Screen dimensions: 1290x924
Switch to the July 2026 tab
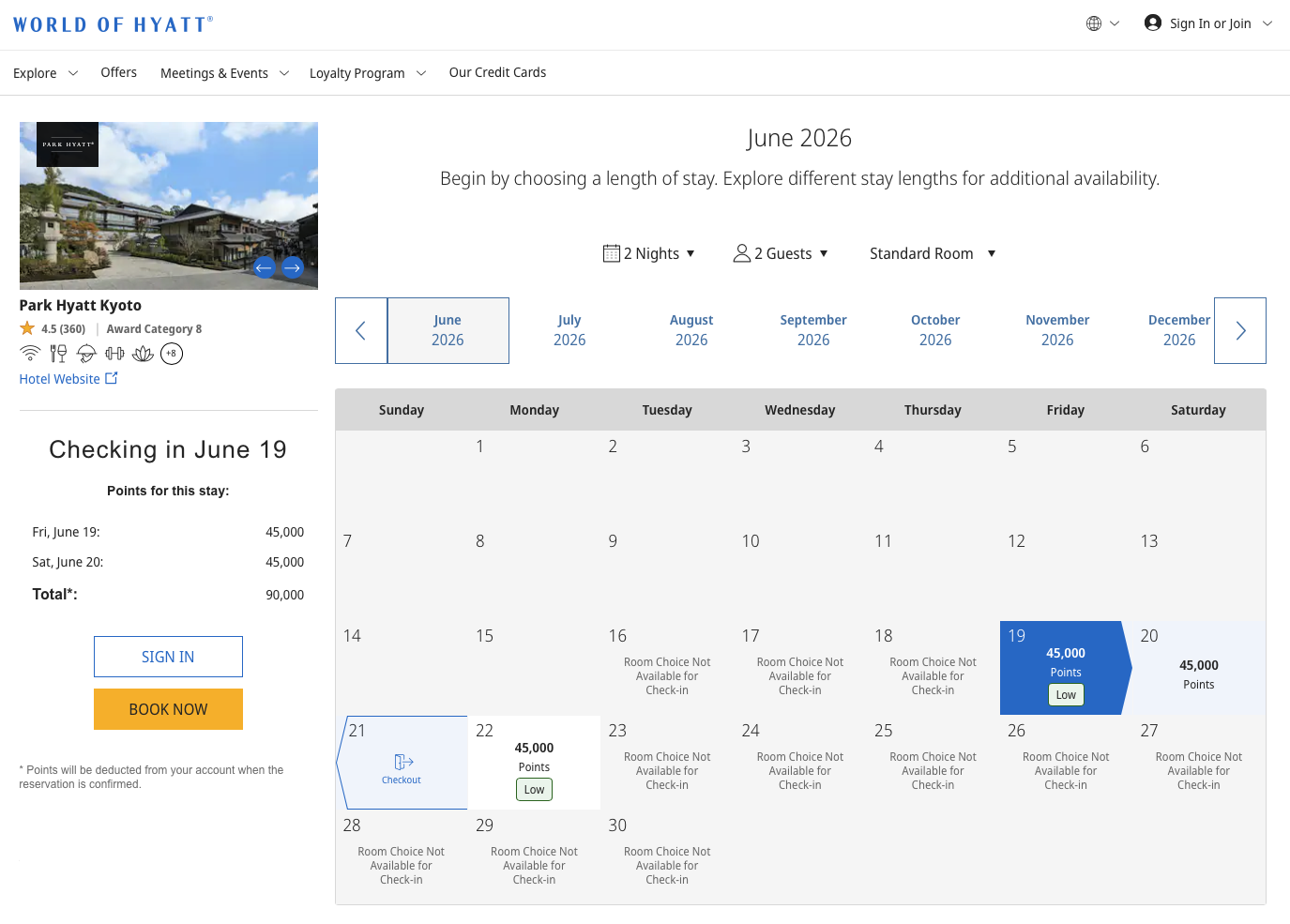point(569,330)
